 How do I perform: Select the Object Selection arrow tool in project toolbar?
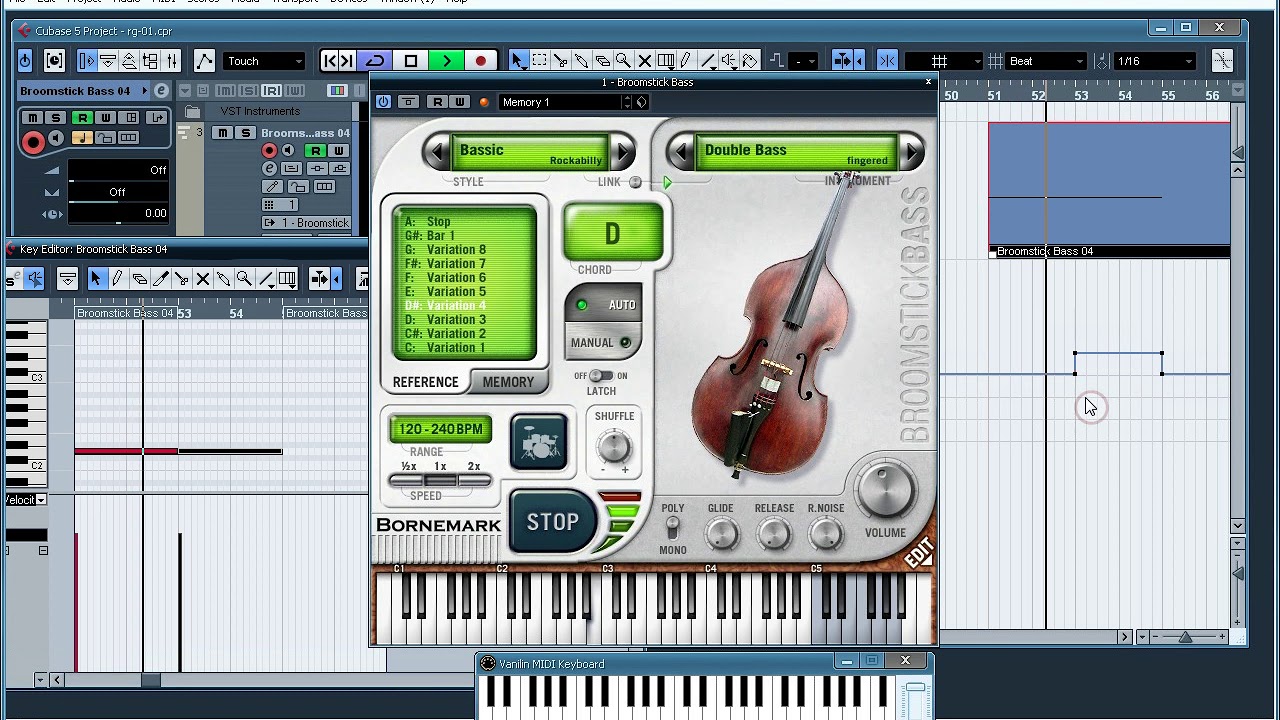click(x=517, y=61)
